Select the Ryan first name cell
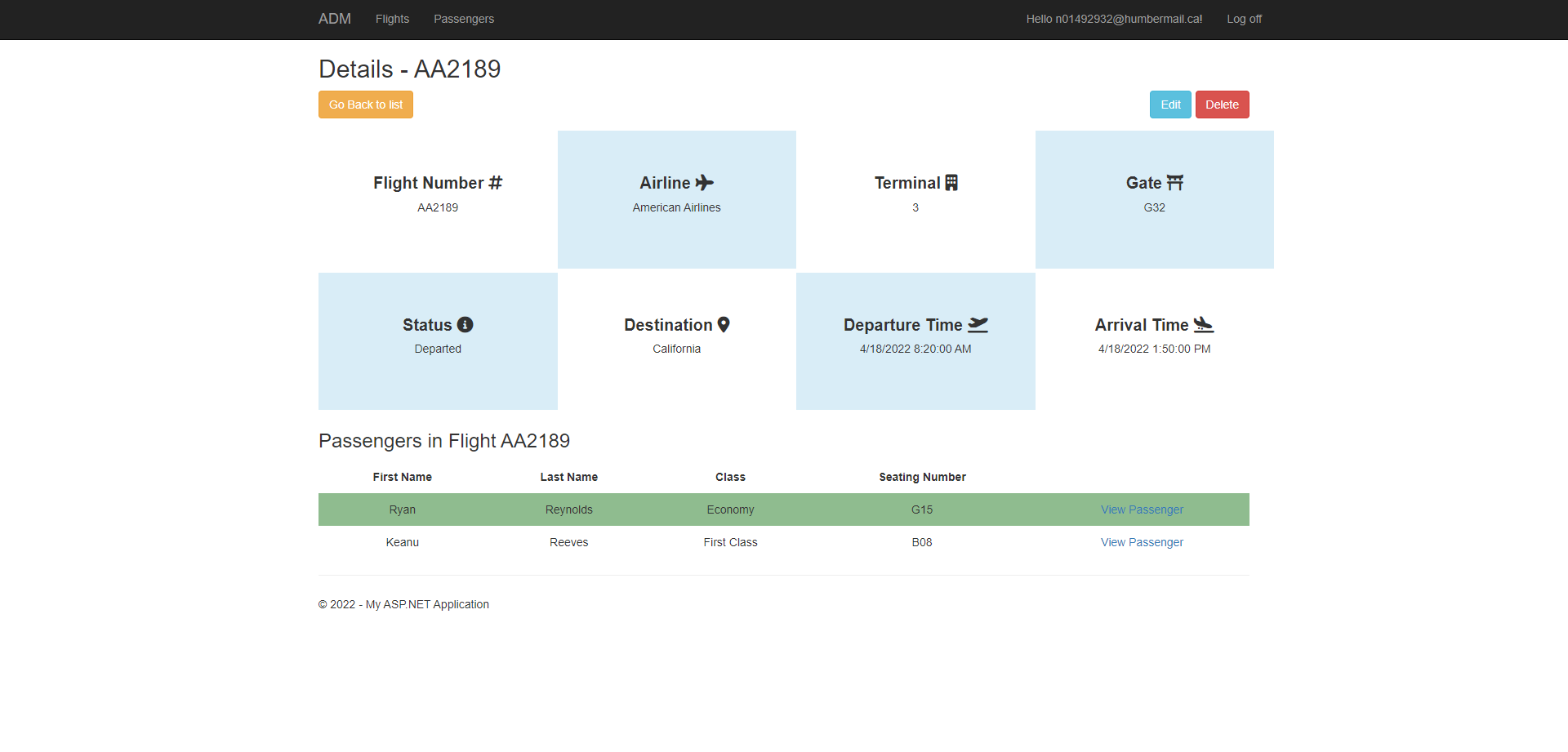 click(403, 509)
